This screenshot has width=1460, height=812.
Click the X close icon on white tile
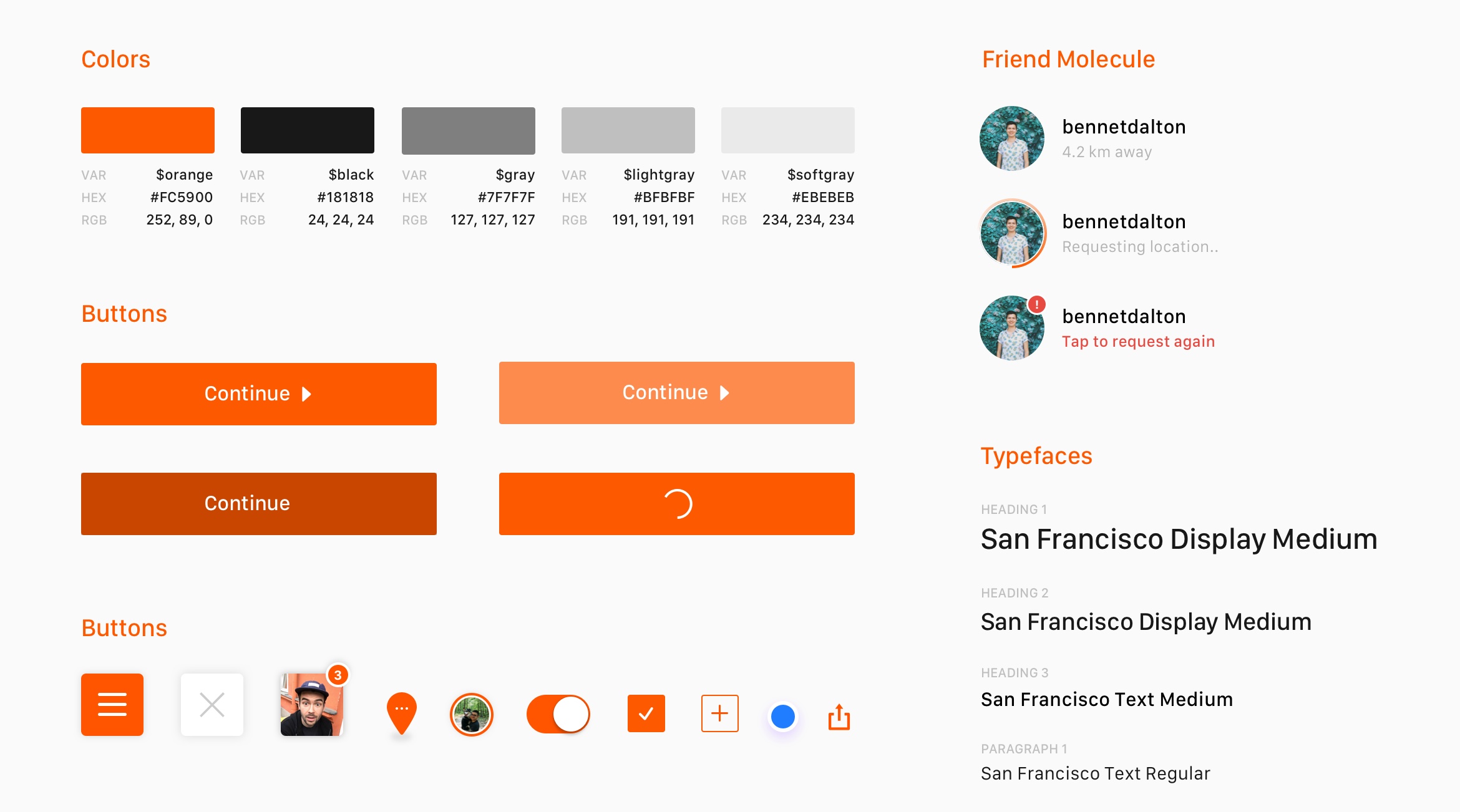click(x=212, y=705)
